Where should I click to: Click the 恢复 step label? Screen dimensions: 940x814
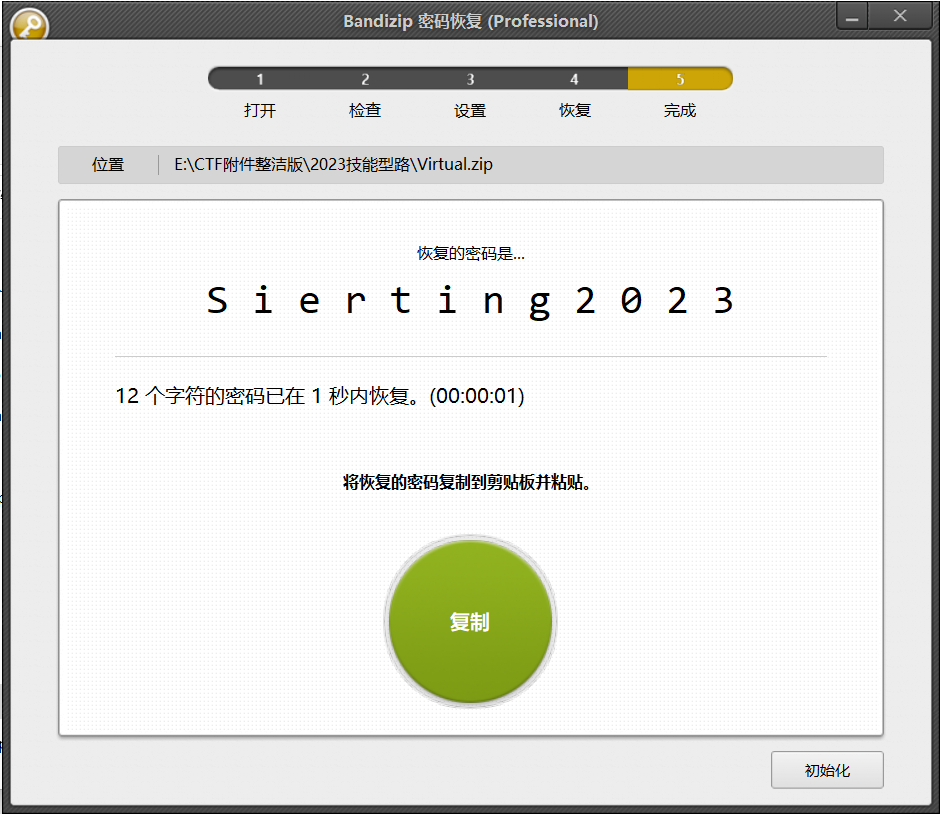(575, 110)
